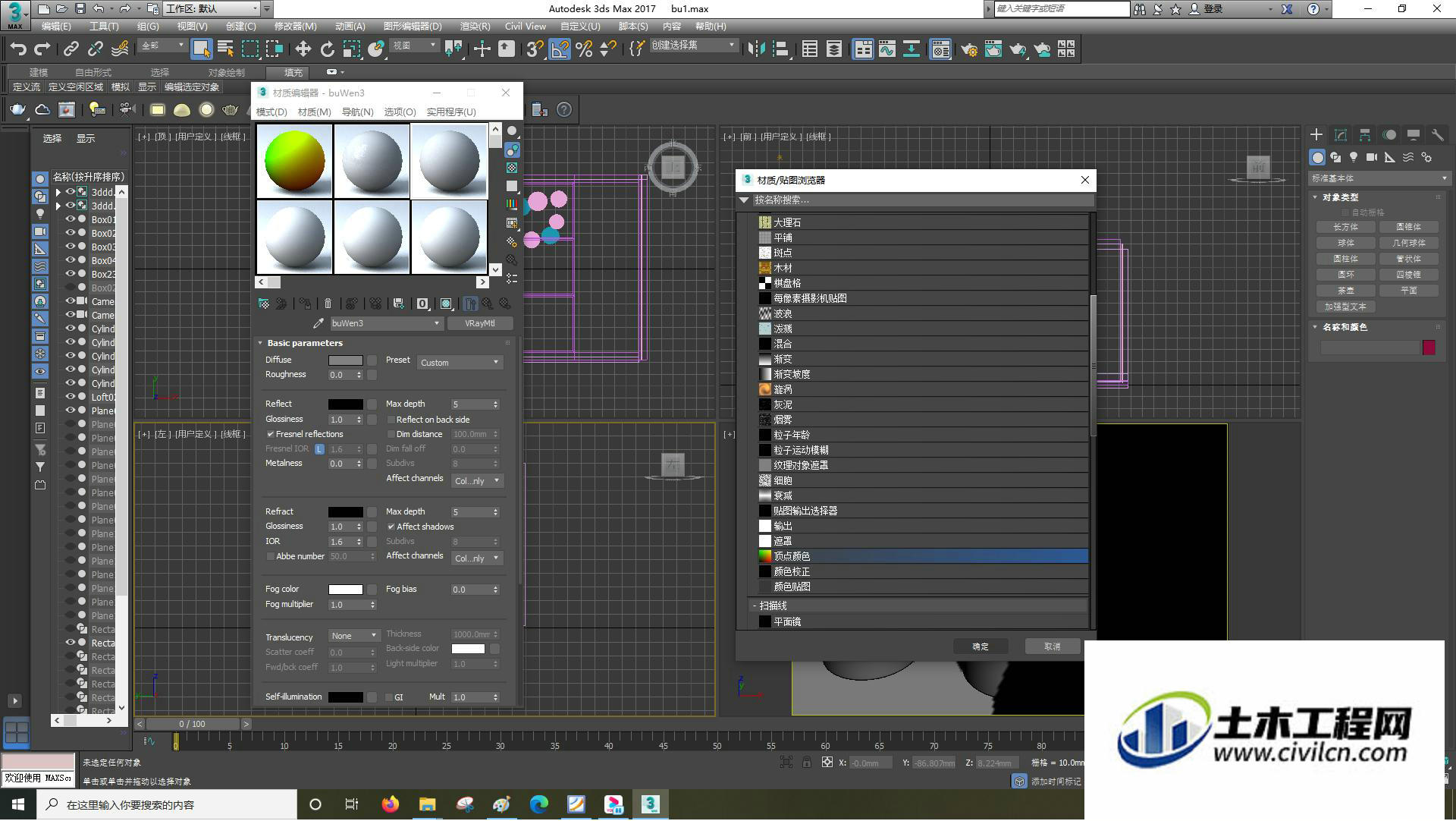Image resolution: width=1456 pixels, height=821 pixels.
Task: Open reflect Affect channels dropdown
Action: point(477,481)
